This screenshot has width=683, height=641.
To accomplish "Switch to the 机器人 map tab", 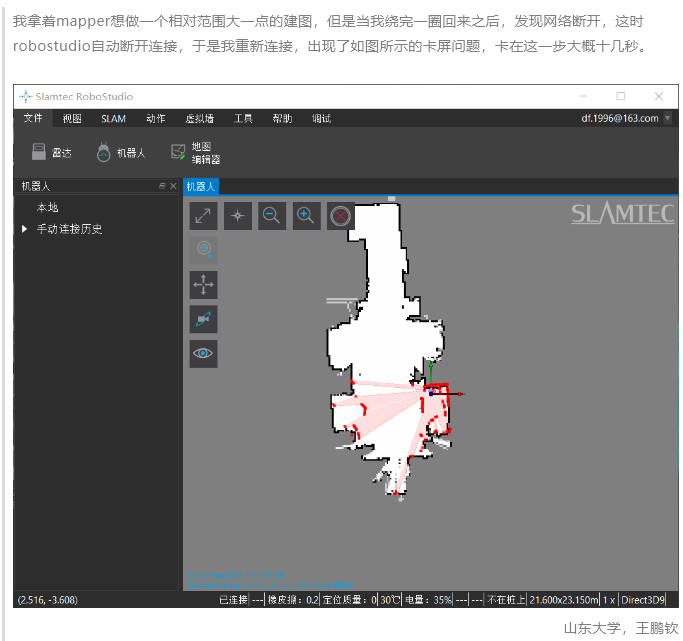I will point(201,186).
